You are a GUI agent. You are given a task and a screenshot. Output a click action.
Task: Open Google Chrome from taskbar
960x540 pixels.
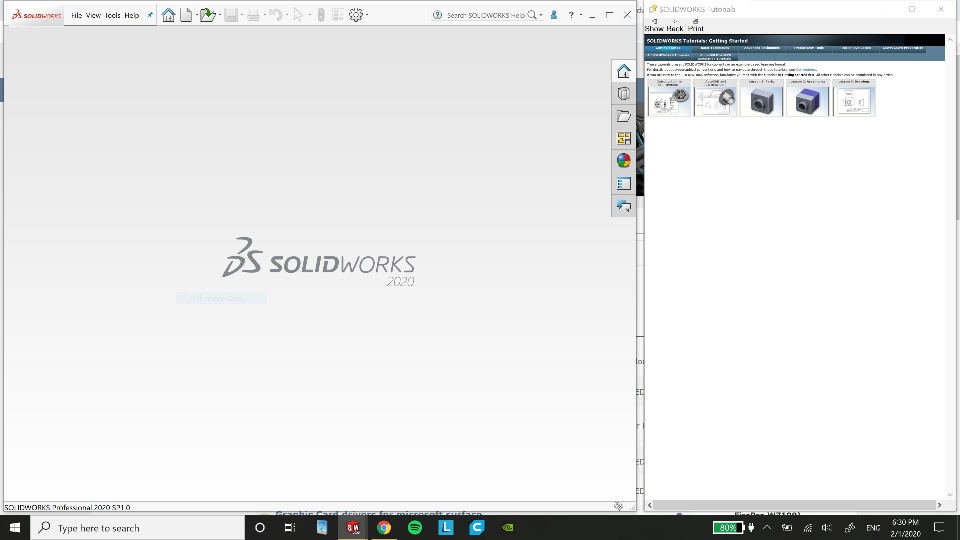point(384,528)
